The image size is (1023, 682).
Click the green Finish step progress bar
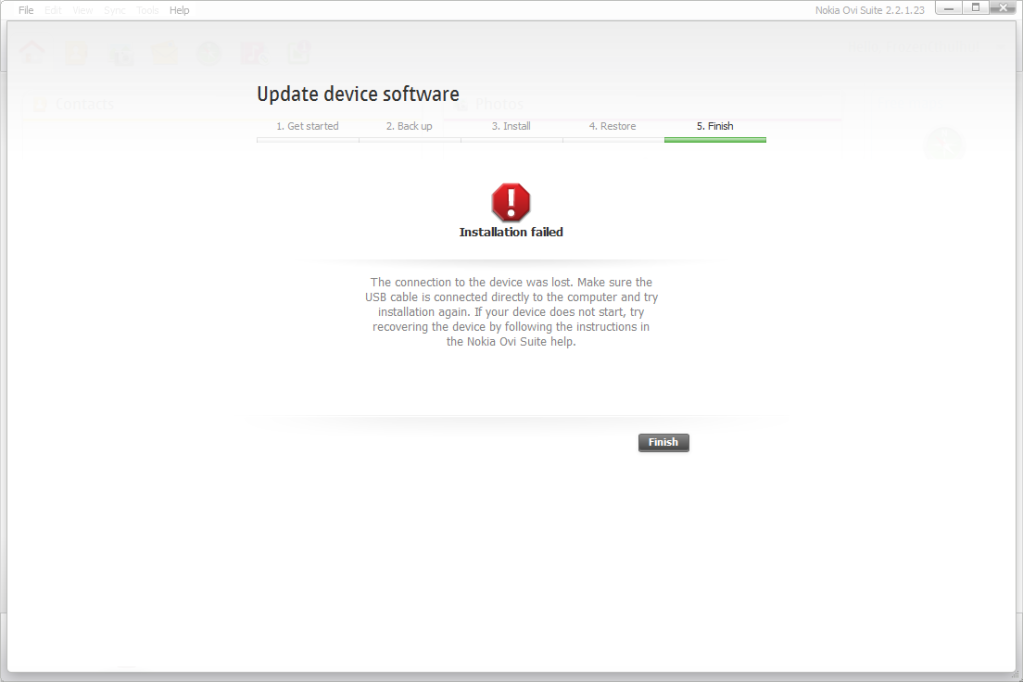coord(715,140)
